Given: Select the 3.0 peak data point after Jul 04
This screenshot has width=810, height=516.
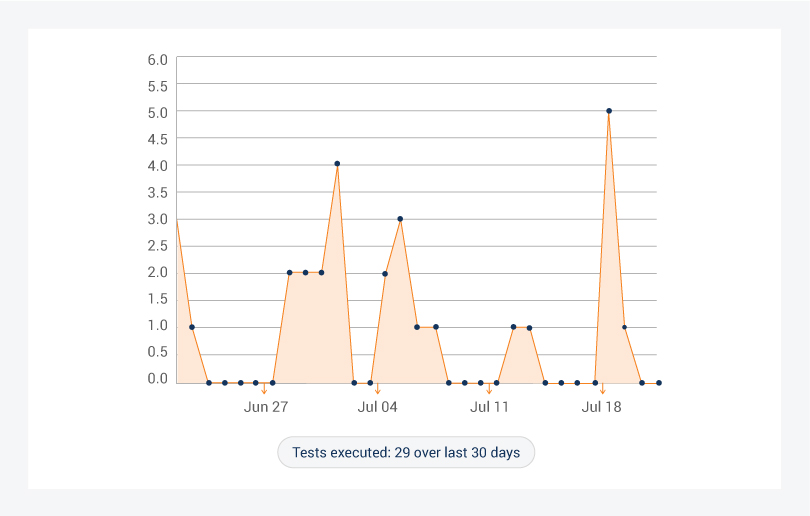Looking at the screenshot, I should (400, 219).
